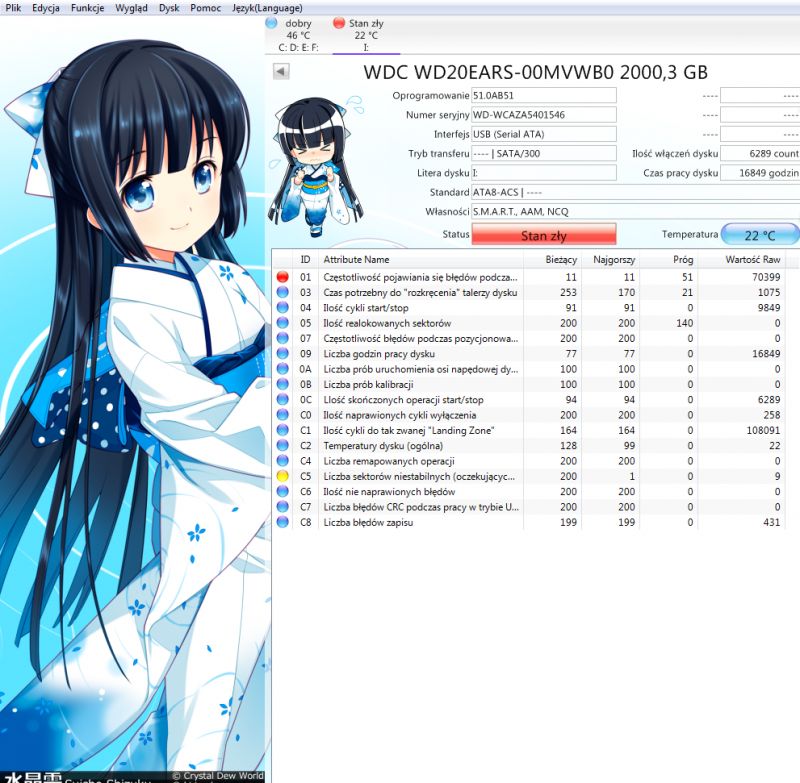Select row 'Temperatury dysku (ogólna)'
Screen dimensions: 800x783
pyautogui.click(x=528, y=445)
